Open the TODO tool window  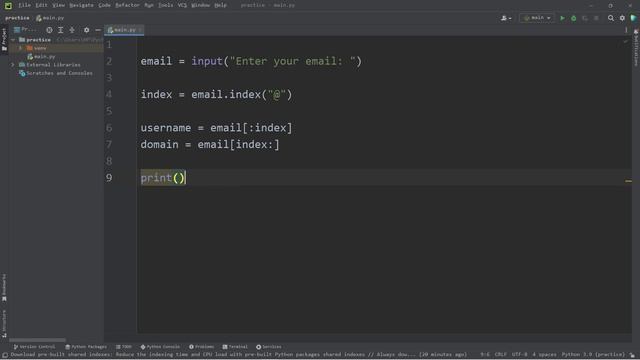124,347
